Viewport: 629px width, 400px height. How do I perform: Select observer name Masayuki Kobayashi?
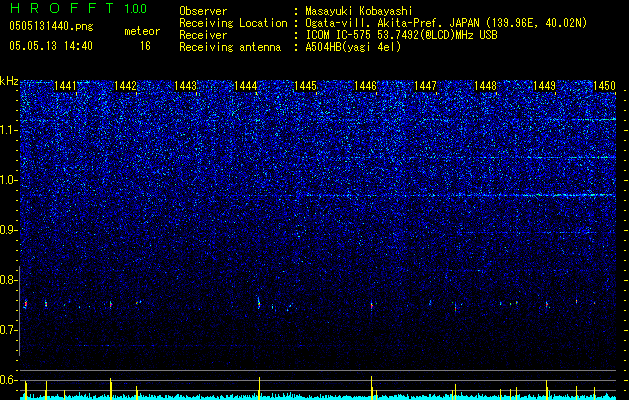coord(359,11)
